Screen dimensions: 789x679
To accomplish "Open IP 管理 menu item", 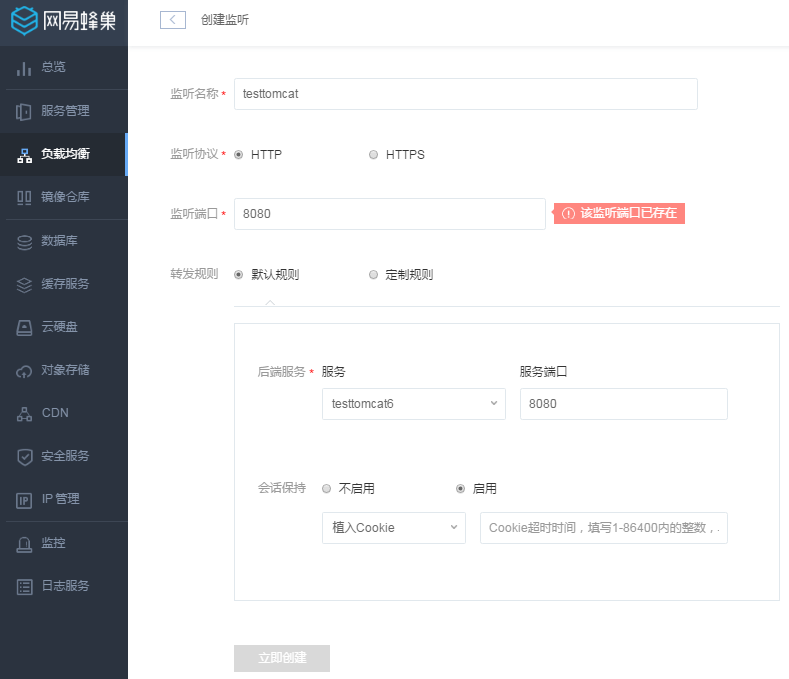I will click(x=64, y=499).
